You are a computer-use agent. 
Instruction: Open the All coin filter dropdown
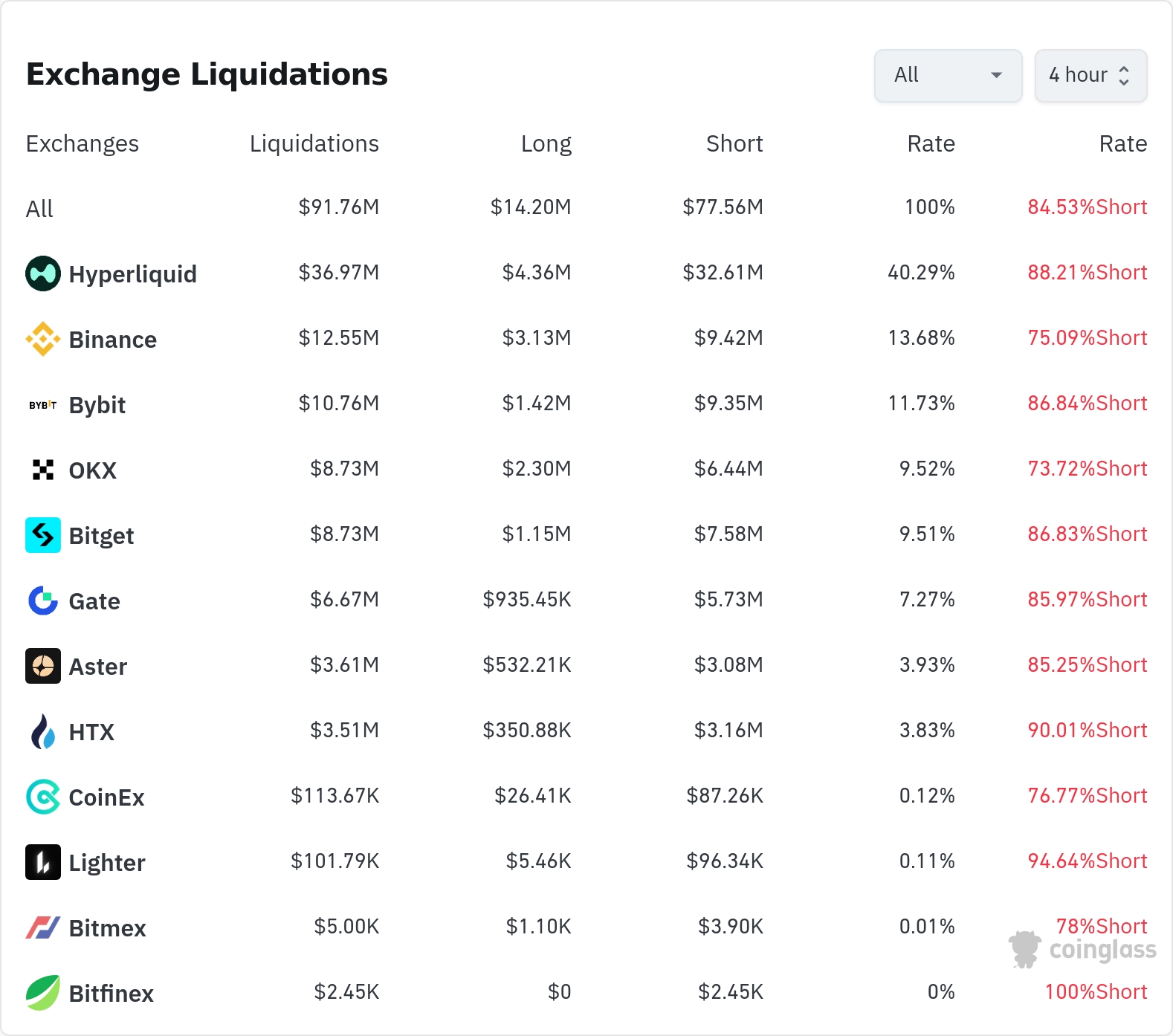[x=948, y=75]
